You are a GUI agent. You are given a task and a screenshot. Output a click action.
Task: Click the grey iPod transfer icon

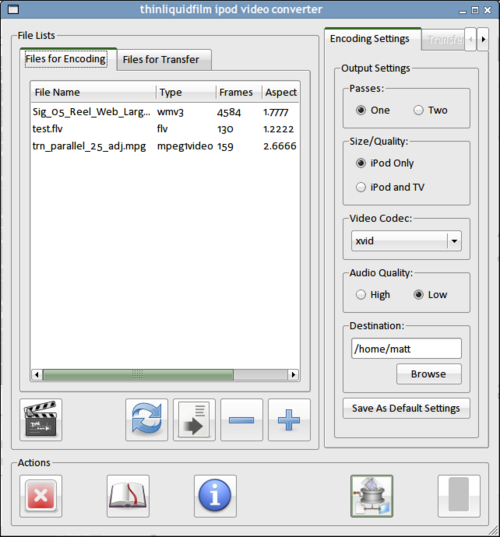pos(459,496)
